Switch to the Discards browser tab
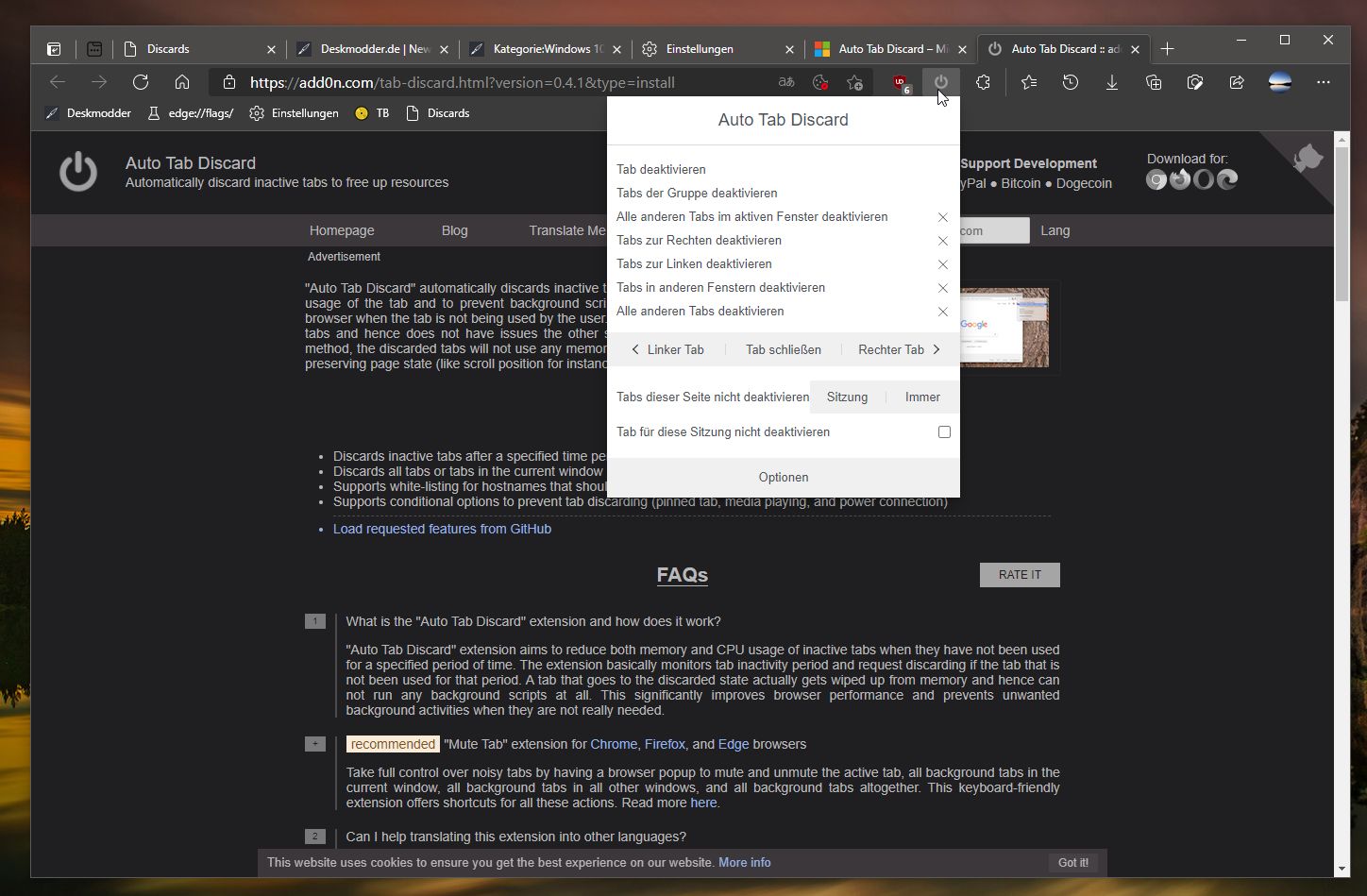Screen dimensions: 1367x896 (x=200, y=49)
